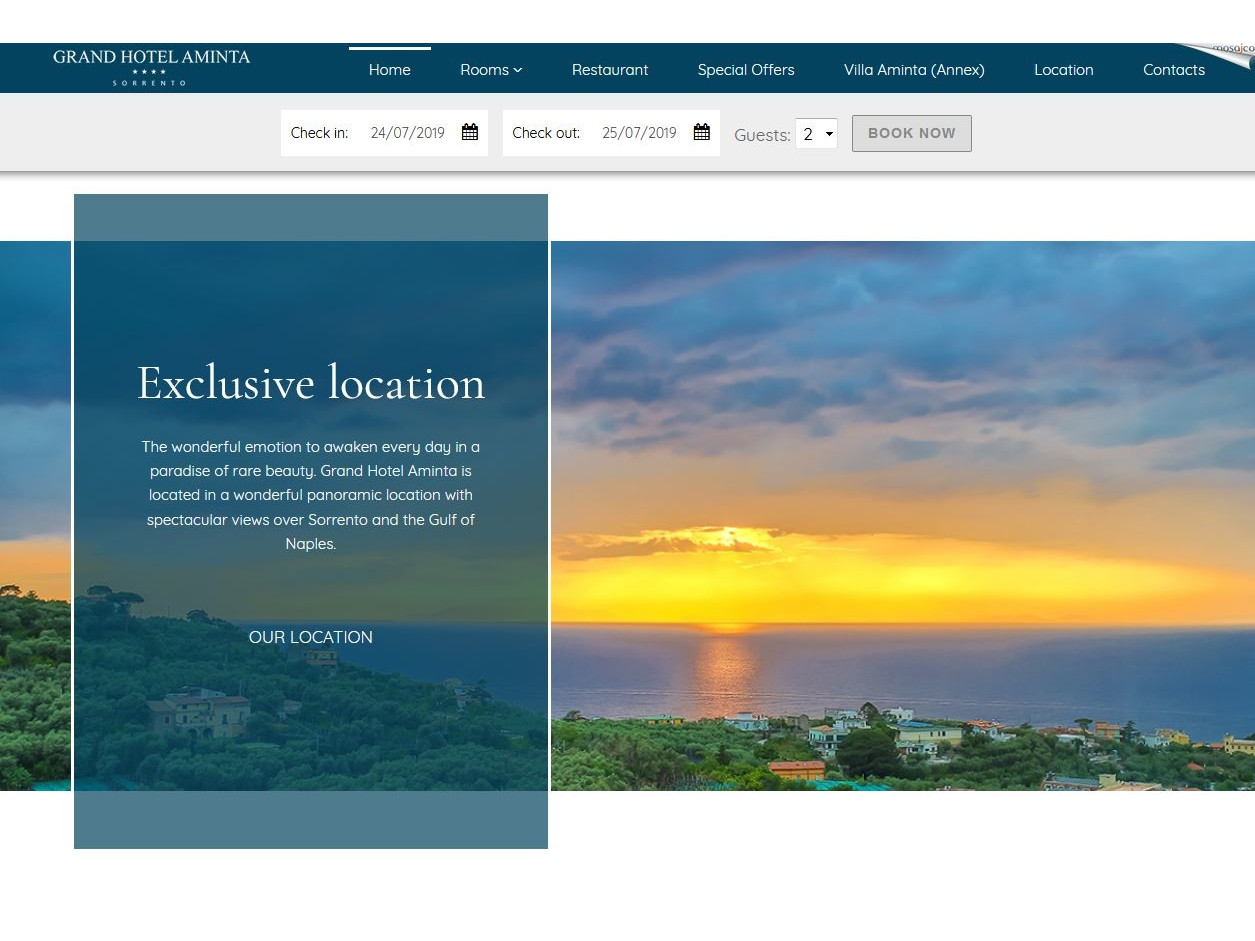The image size is (1255, 941).
Task: Change guest count using the Guests selector
Action: click(812, 133)
